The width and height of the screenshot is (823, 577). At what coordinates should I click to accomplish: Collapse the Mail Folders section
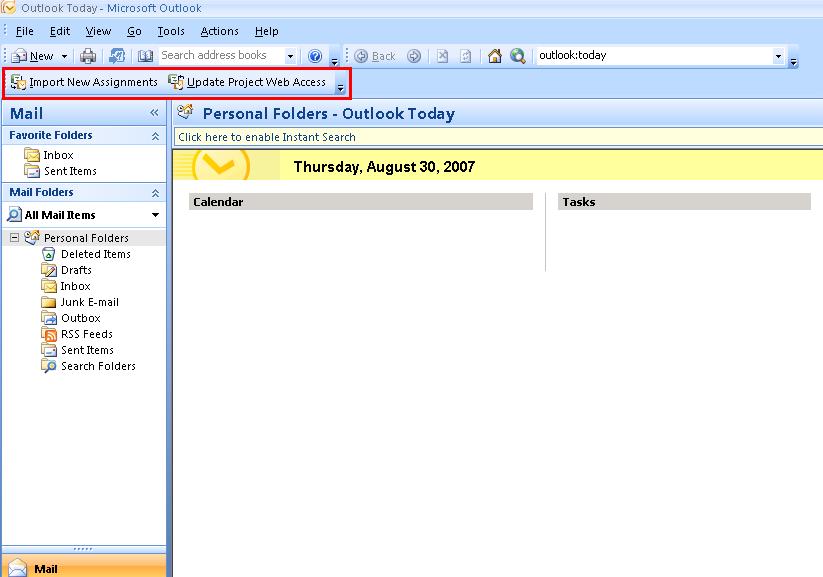(155, 193)
